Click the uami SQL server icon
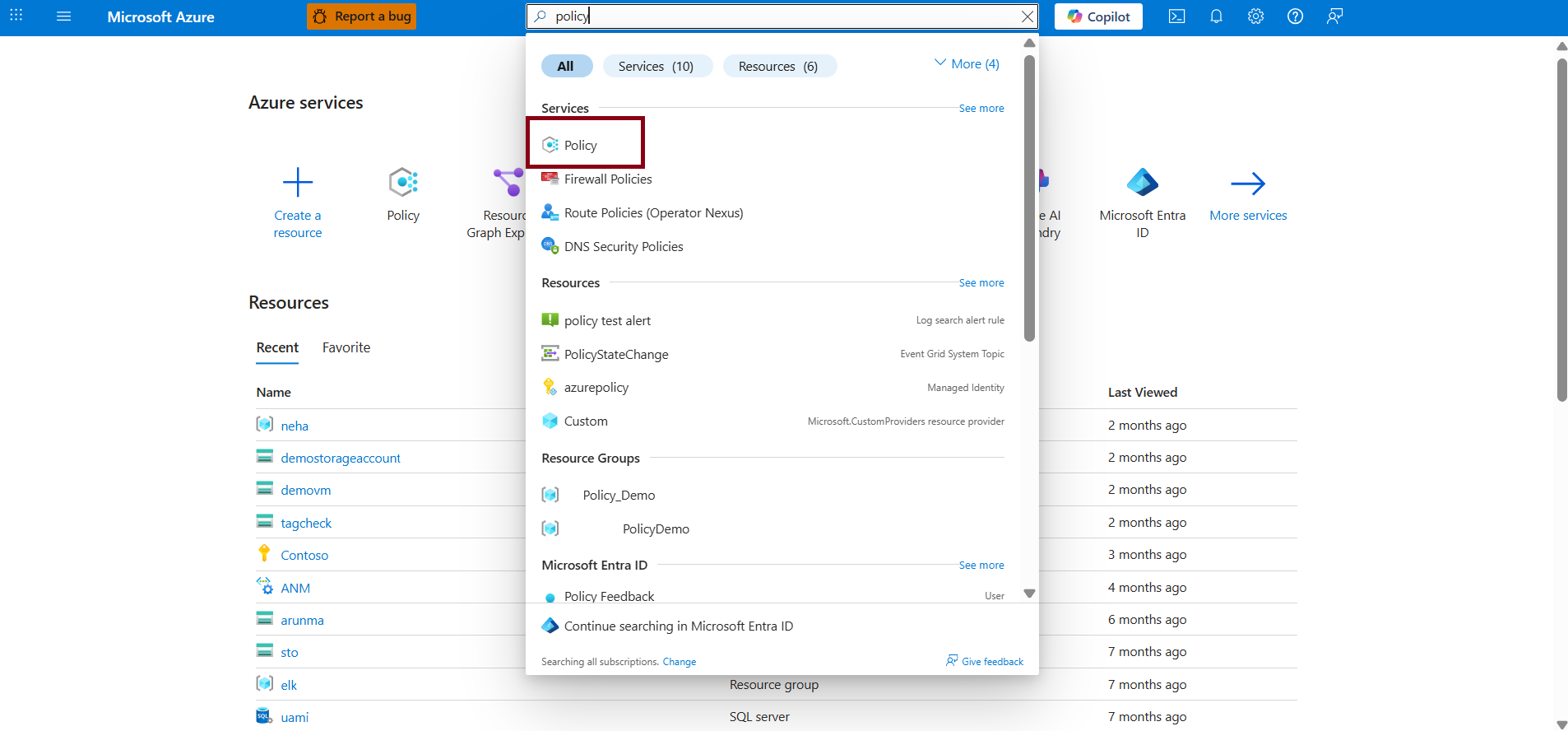 264,715
